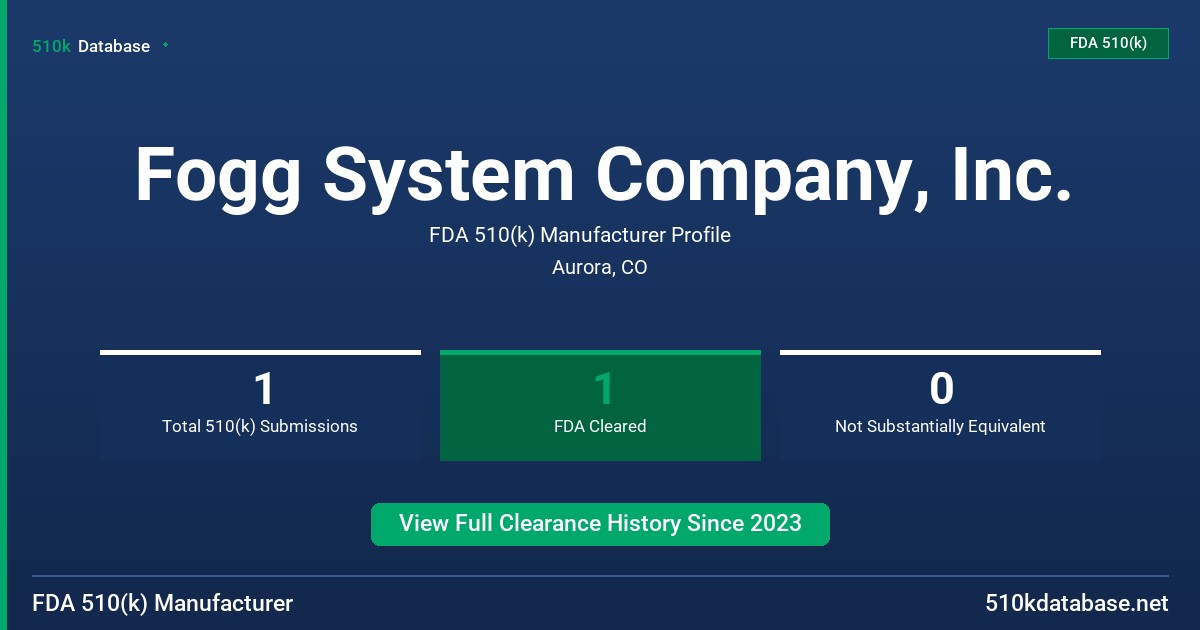Click the 510k Database logo text
The height and width of the screenshot is (630, 1200).
pos(91,46)
